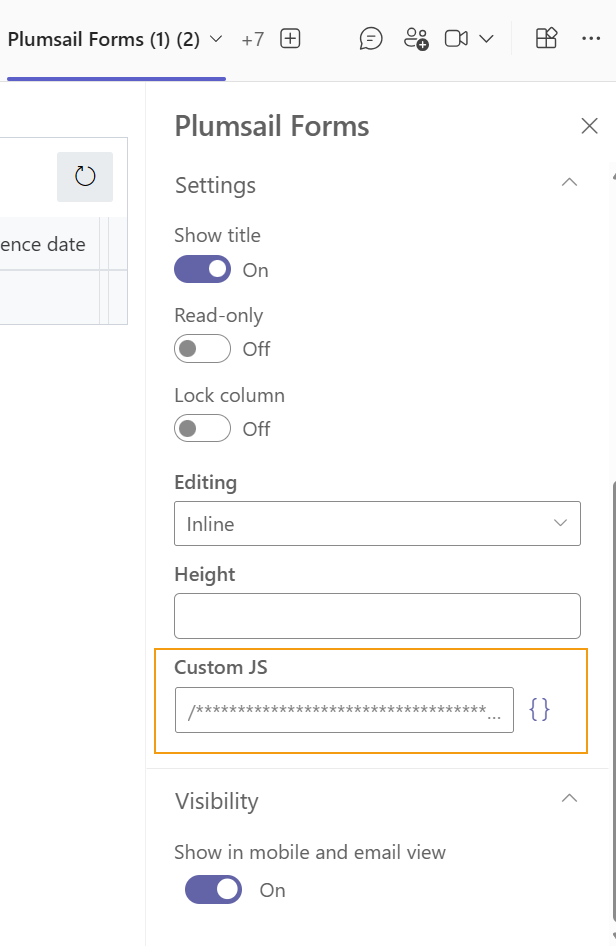Click into the Height input field

click(x=377, y=616)
